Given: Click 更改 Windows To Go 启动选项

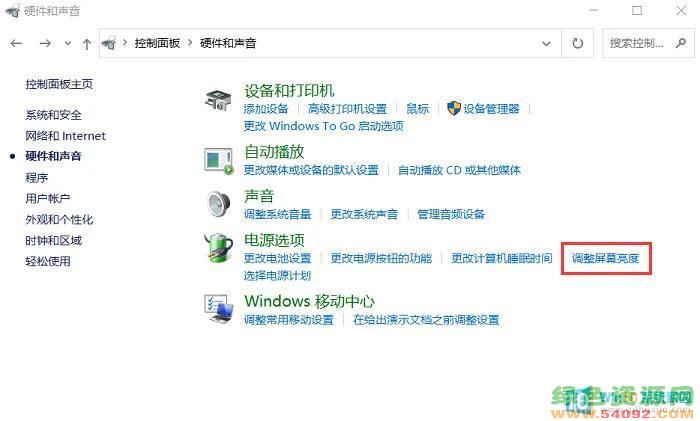Looking at the screenshot, I should pos(324,126).
